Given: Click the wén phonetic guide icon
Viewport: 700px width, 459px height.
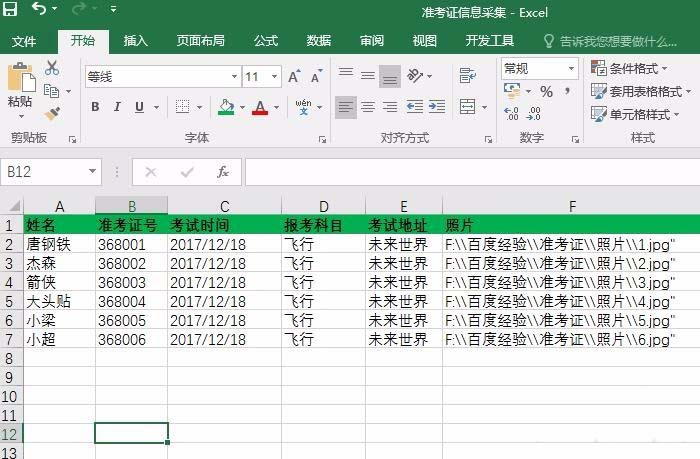Looking at the screenshot, I should click(x=304, y=107).
